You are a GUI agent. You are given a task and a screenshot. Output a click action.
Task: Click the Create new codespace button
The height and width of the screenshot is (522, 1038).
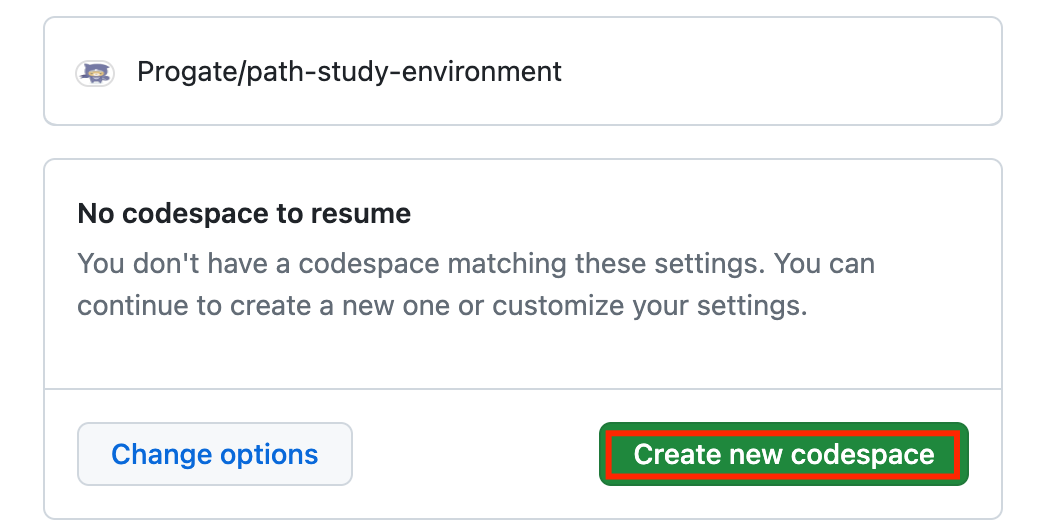click(784, 454)
